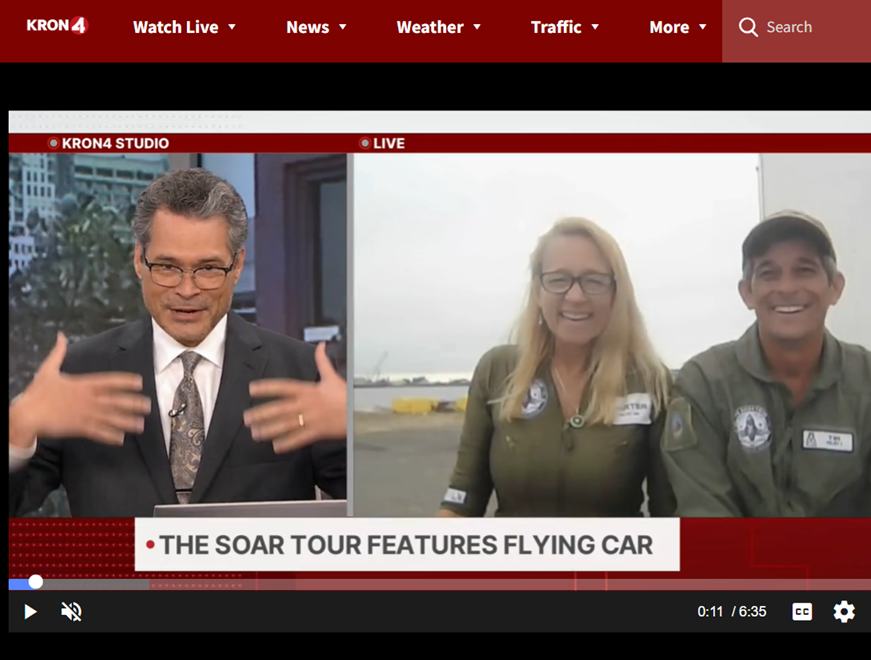871x660 pixels.
Task: Unmute the video with the speaker icon
Action: [70, 611]
